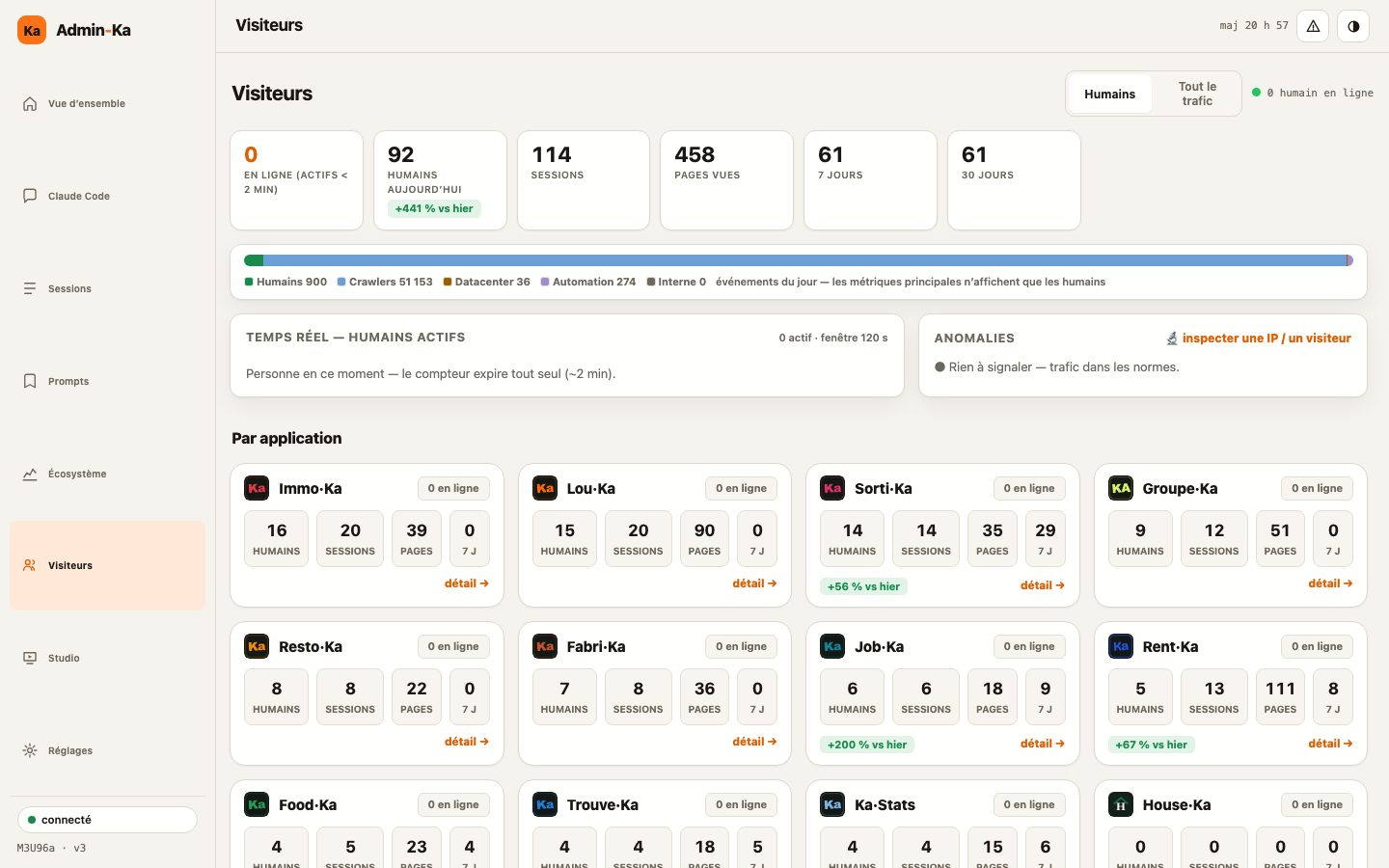Click the bookmark icon beside Prompts
1389x868 pixels.
pyautogui.click(x=30, y=381)
